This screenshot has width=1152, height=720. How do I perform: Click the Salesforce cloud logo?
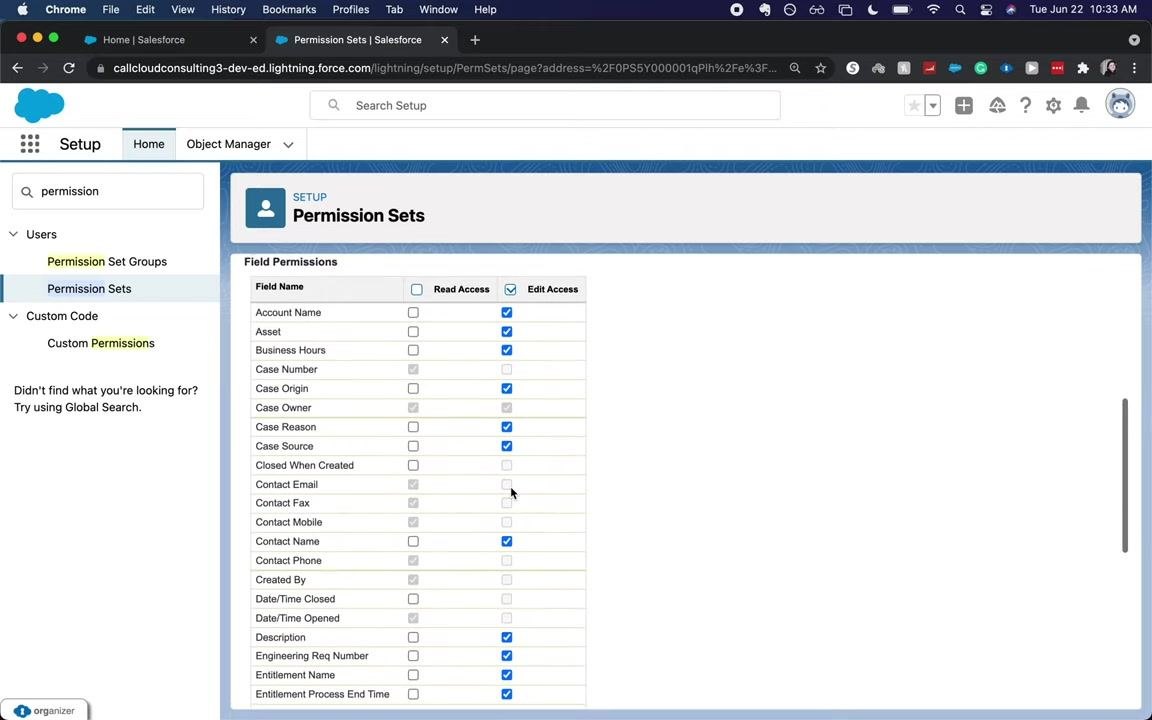[39, 105]
